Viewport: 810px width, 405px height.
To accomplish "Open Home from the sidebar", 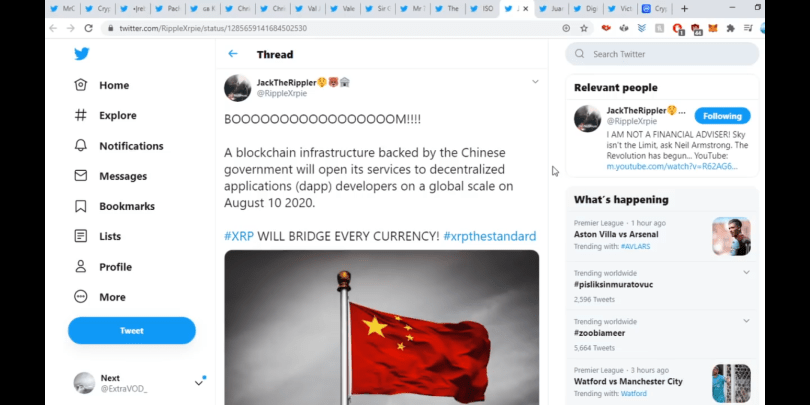I will [x=102, y=85].
